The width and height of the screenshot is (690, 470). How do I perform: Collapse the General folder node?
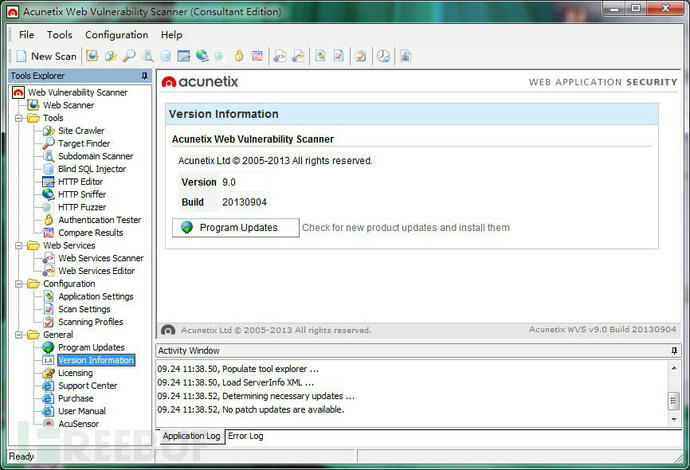coord(18,335)
